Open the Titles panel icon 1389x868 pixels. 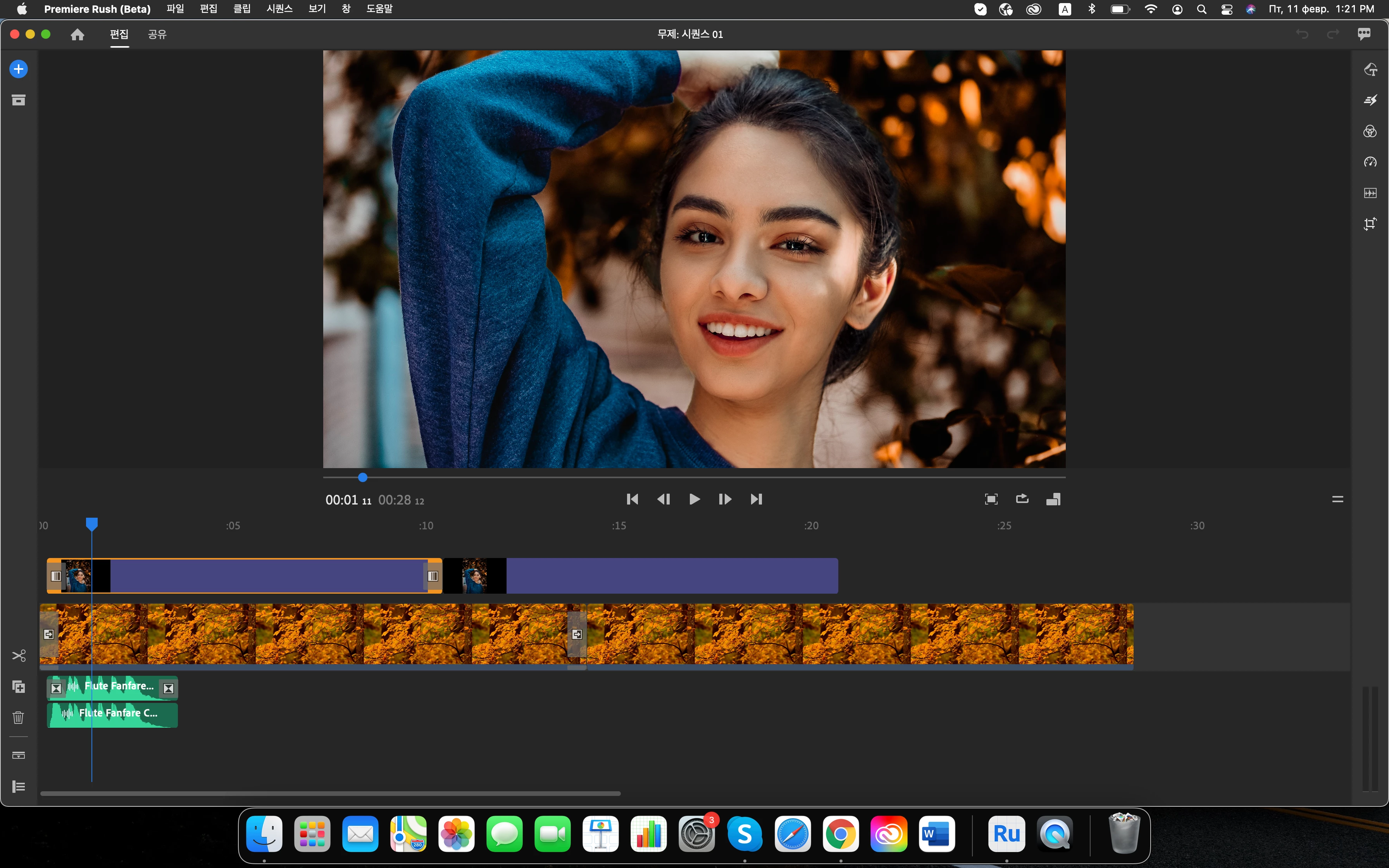(x=1370, y=69)
